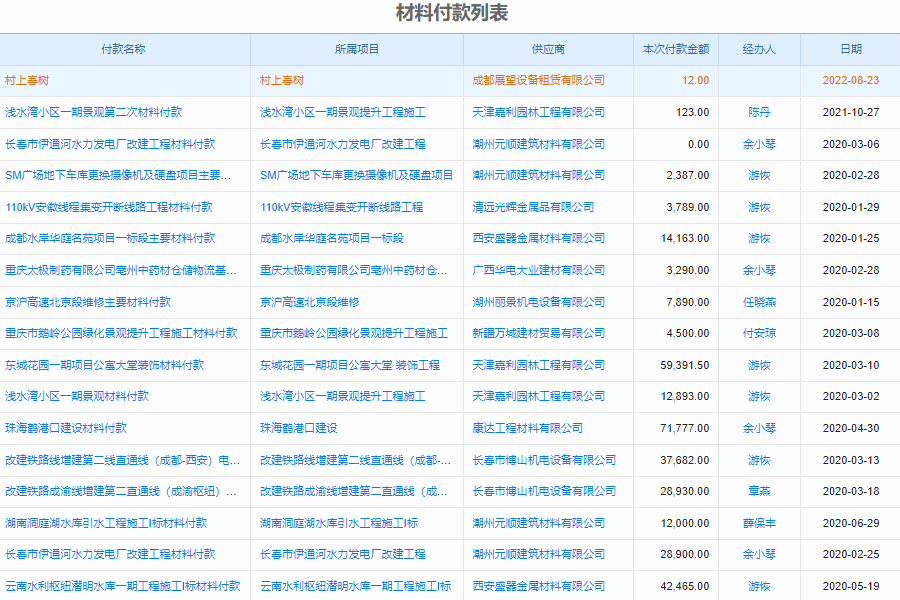Image resolution: width=900 pixels, height=600 pixels.
Task: Open handler 陈丹
Action: point(759,112)
